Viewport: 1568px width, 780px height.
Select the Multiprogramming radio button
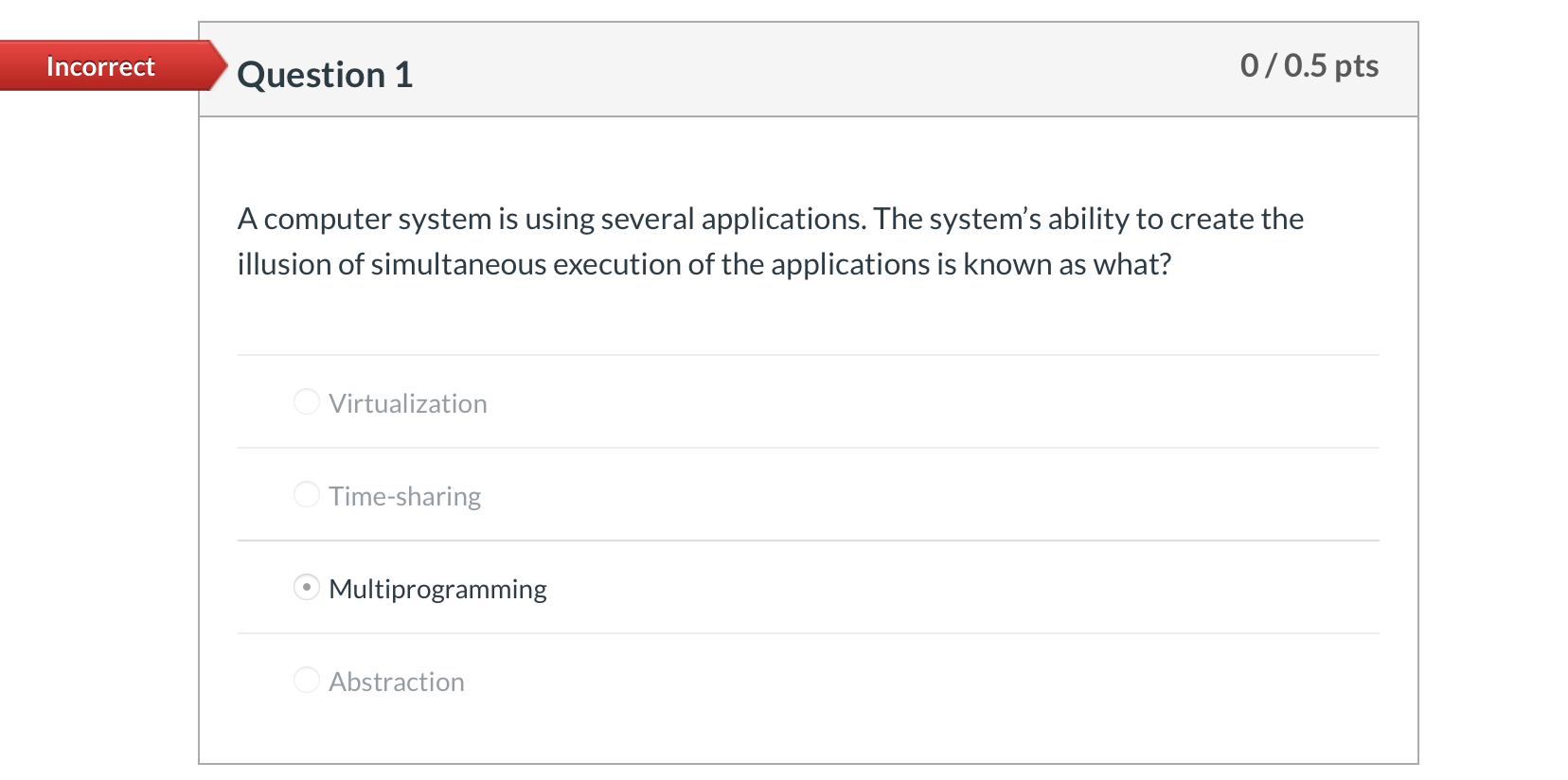tap(307, 587)
